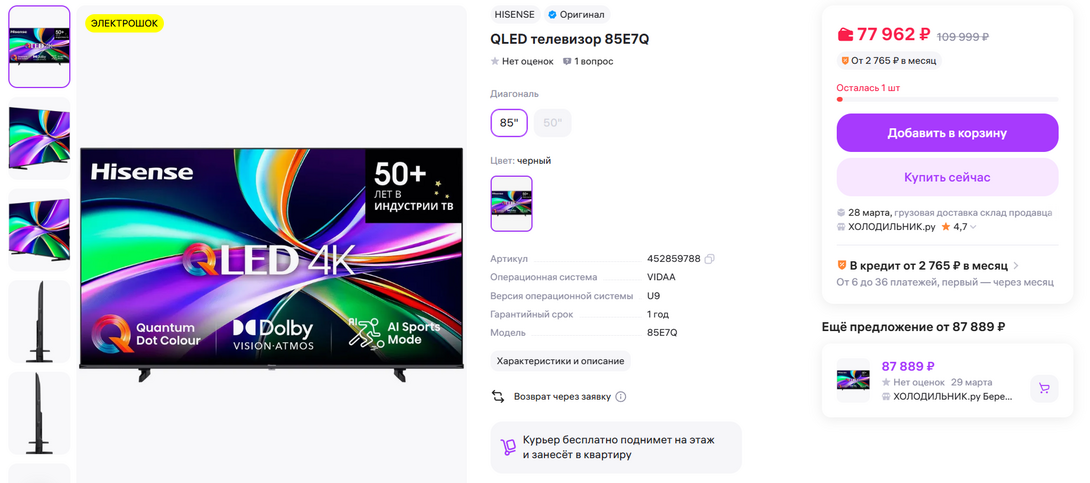Select the 85" diagonal option
Screen dimensions: 1090x483
(x=509, y=123)
